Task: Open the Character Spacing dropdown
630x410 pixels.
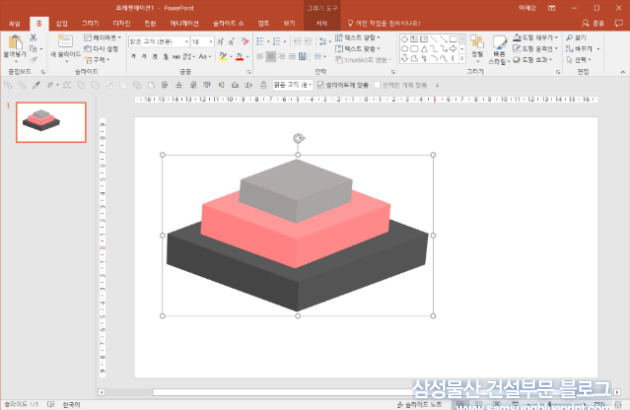Action: click(188, 57)
